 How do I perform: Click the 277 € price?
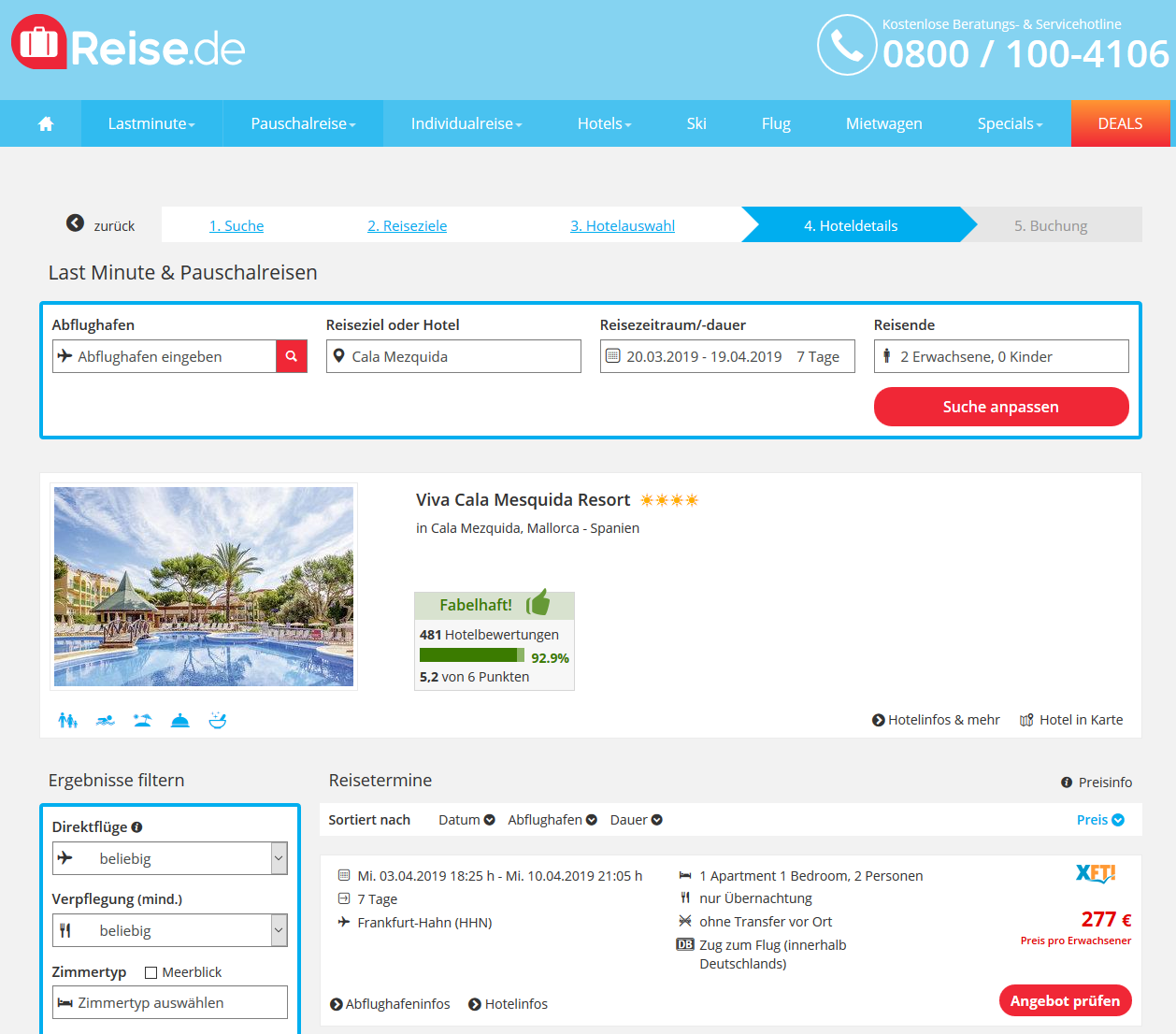[1106, 920]
